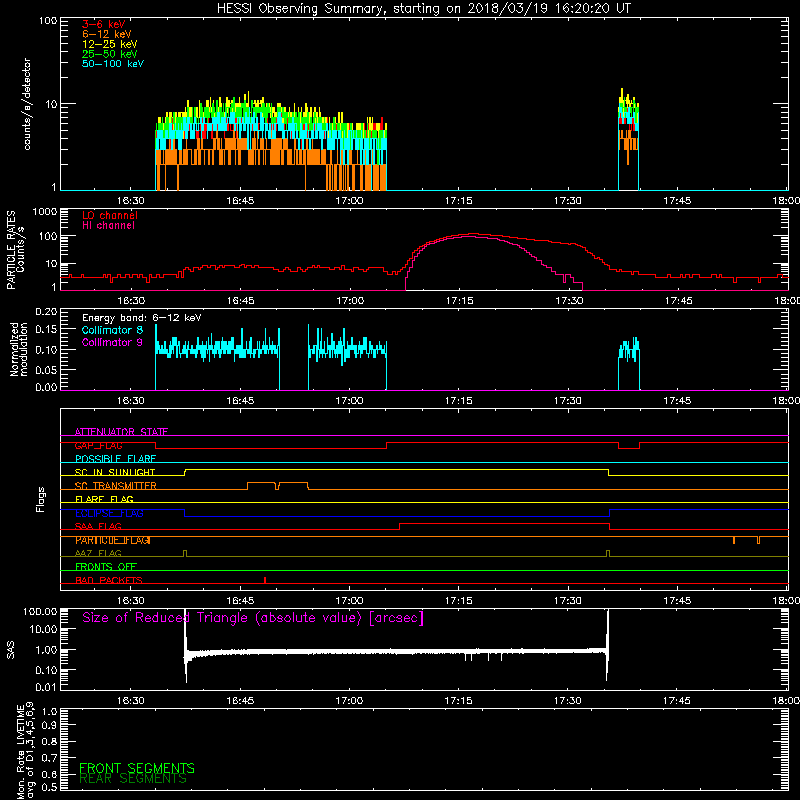800x800 pixels.
Task: Click the bad packets tick mark near 16:48
Action: coord(265,580)
